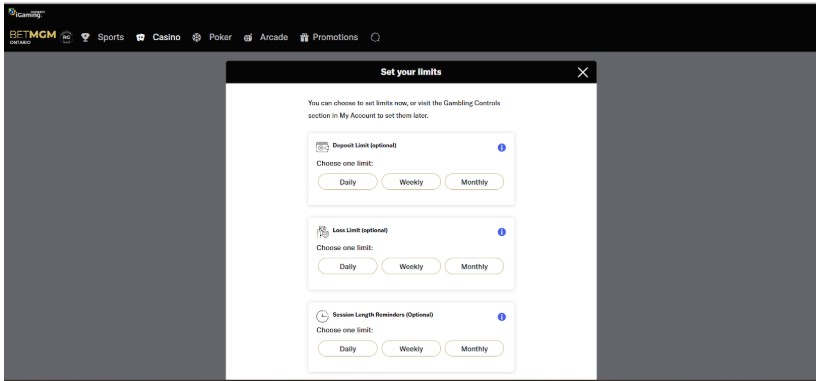Click the Promotions gift icon
Viewport: 816px width, 381px height.
tap(304, 37)
